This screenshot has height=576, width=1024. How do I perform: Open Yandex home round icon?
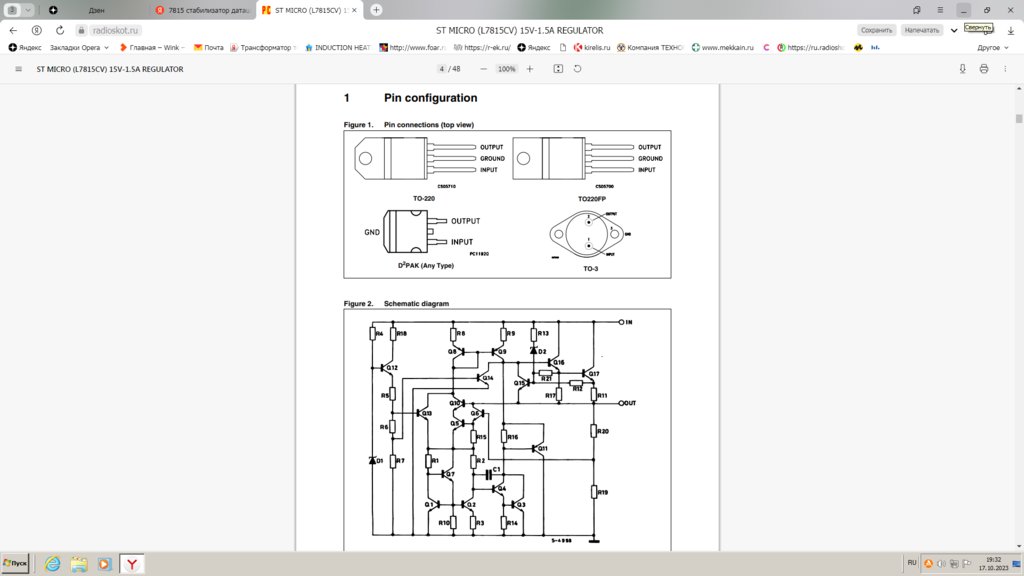tap(37, 30)
